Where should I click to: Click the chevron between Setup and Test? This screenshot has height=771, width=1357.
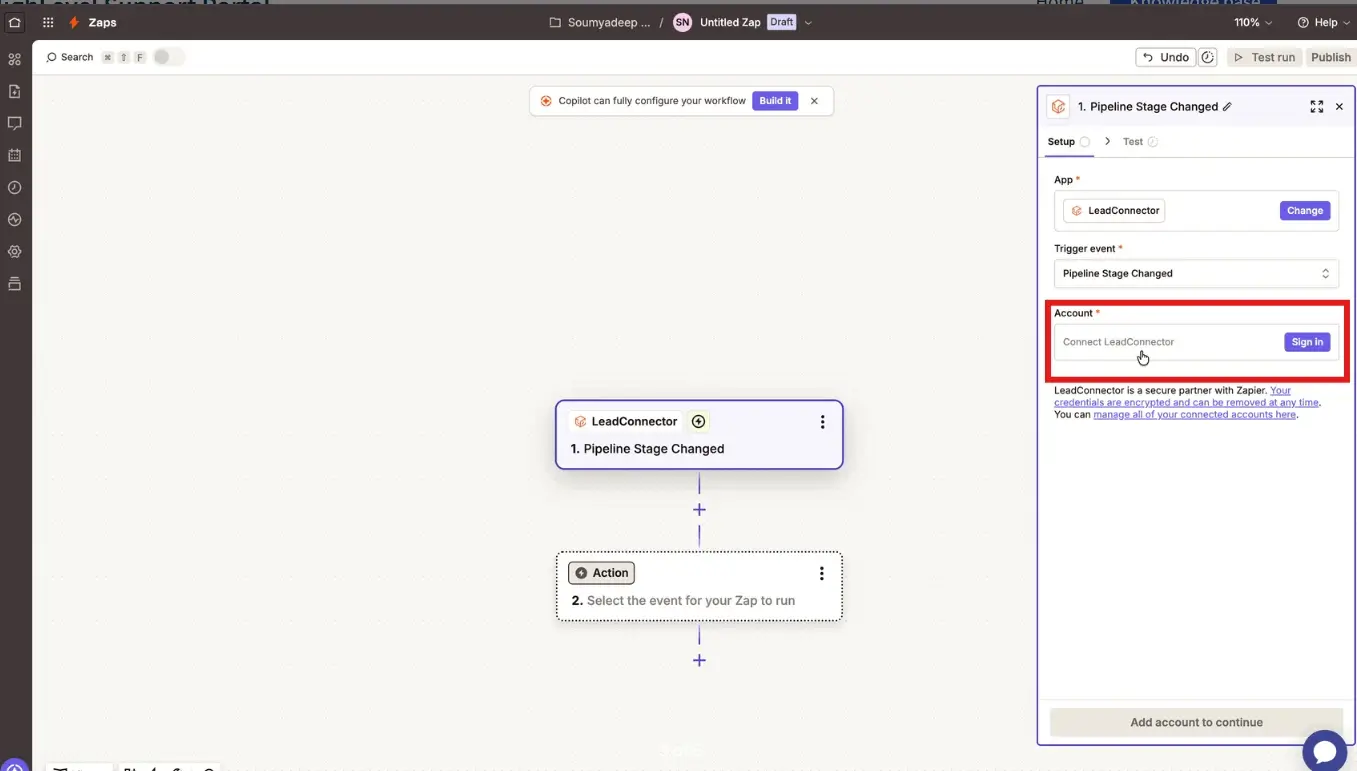[1107, 142]
